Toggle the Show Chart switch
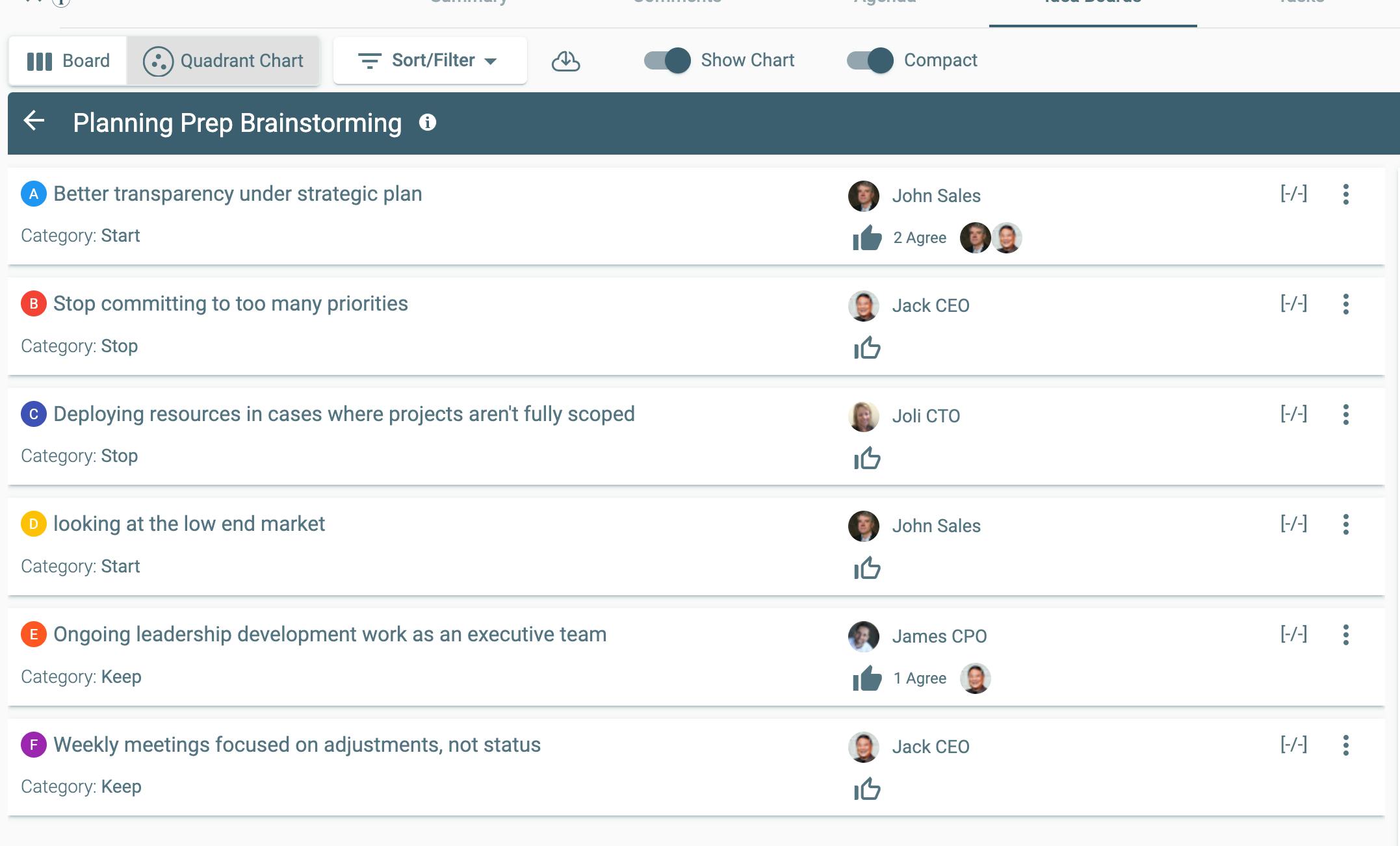Image resolution: width=1400 pixels, height=846 pixels. tap(667, 60)
